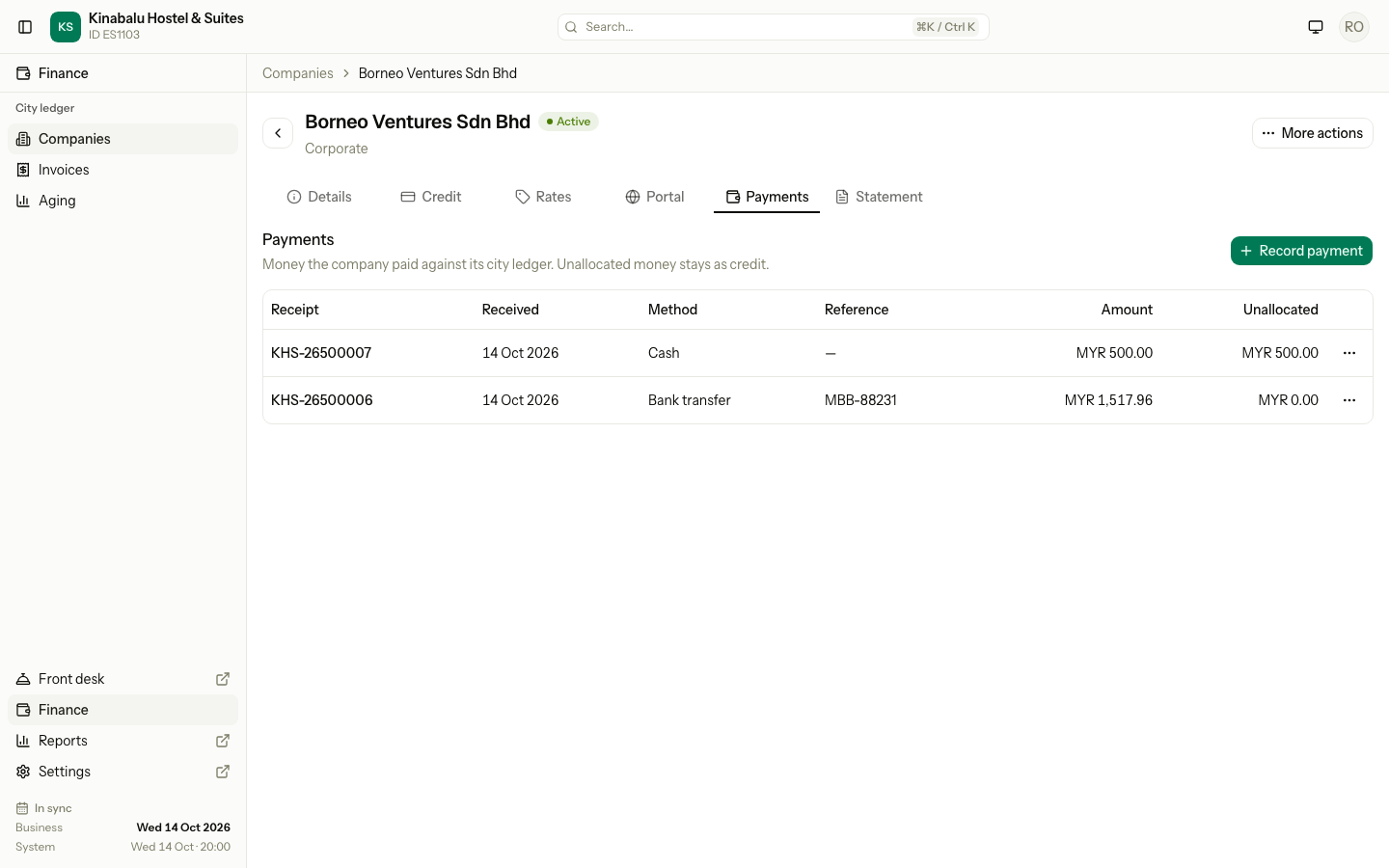Open Reports in the bottom navigation
Viewport: 1389px width, 868px height.
click(123, 741)
